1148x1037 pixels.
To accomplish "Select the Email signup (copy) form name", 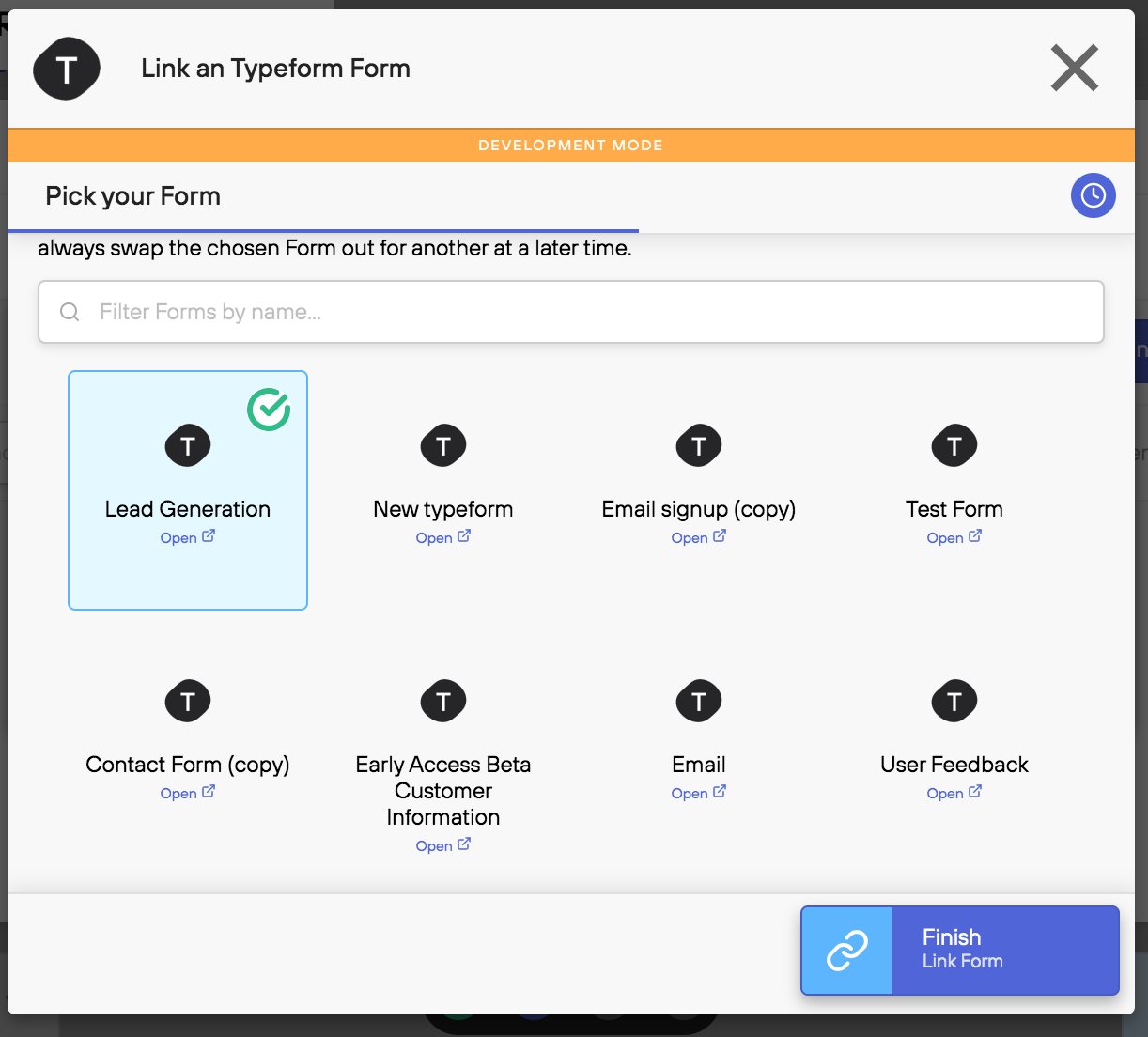I will (x=699, y=509).
